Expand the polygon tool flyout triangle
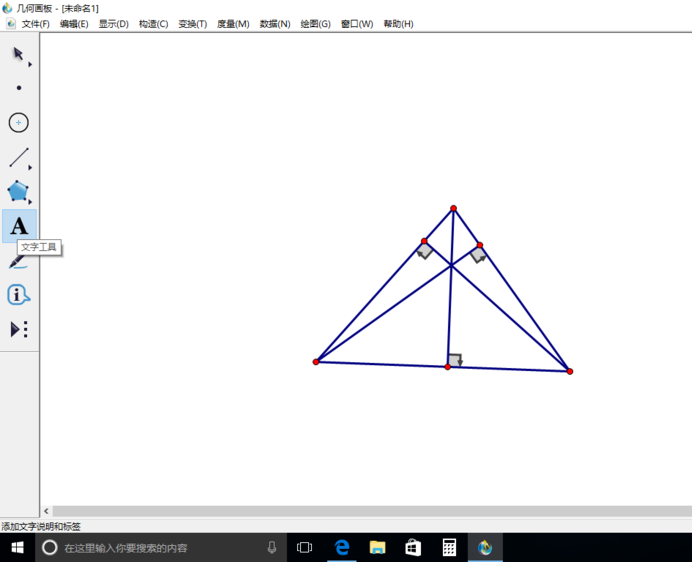Viewport: 692px width, 562px height. pyautogui.click(x=30, y=202)
